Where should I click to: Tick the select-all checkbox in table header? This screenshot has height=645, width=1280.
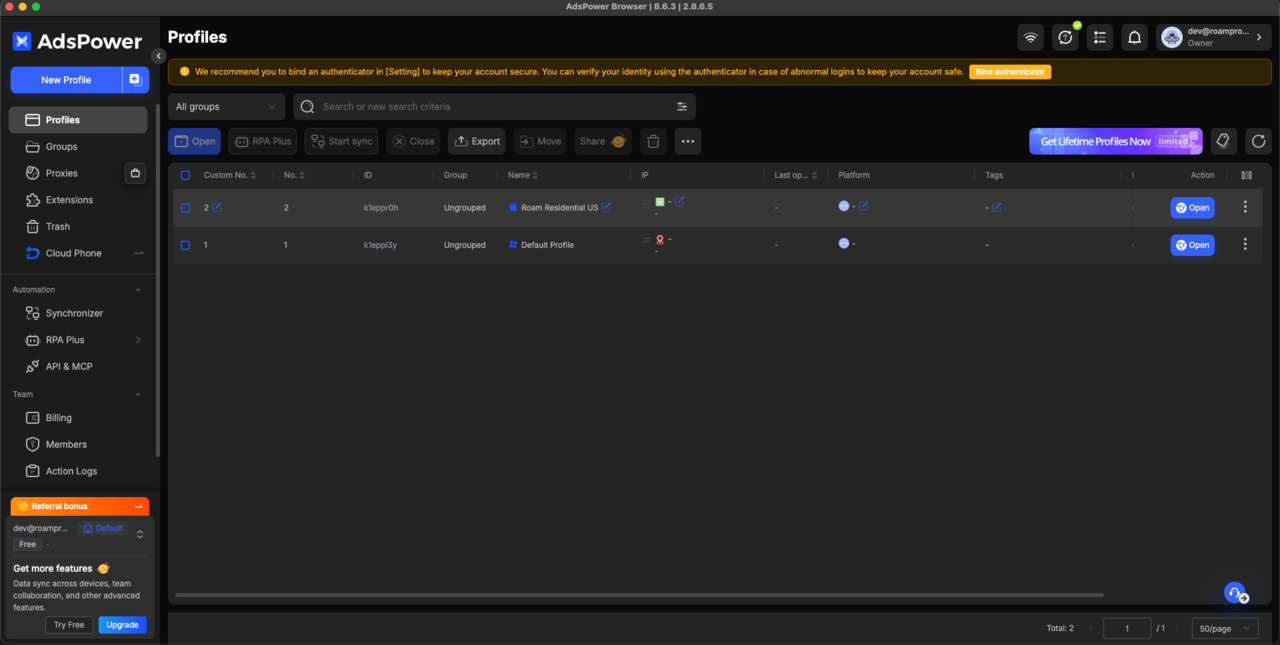coord(185,175)
